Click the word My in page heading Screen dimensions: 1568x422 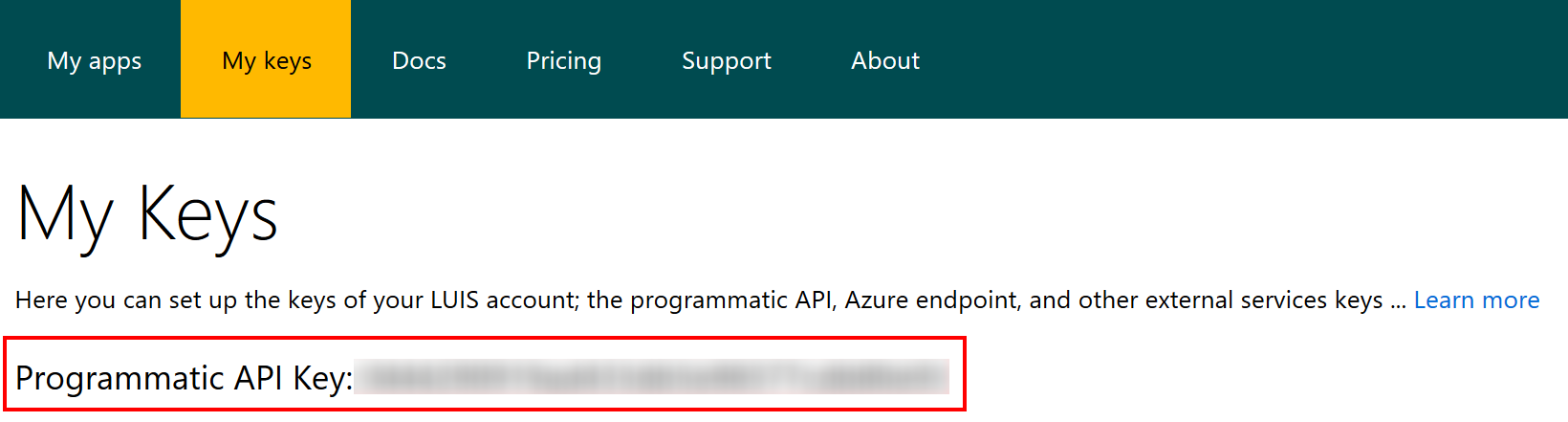(x=65, y=218)
